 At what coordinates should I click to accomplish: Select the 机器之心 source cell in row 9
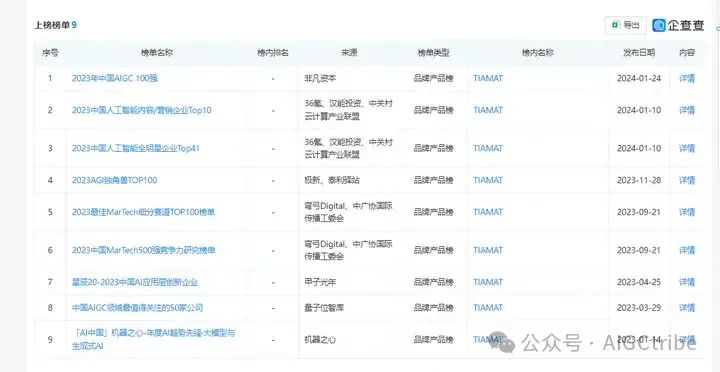tap(320, 340)
